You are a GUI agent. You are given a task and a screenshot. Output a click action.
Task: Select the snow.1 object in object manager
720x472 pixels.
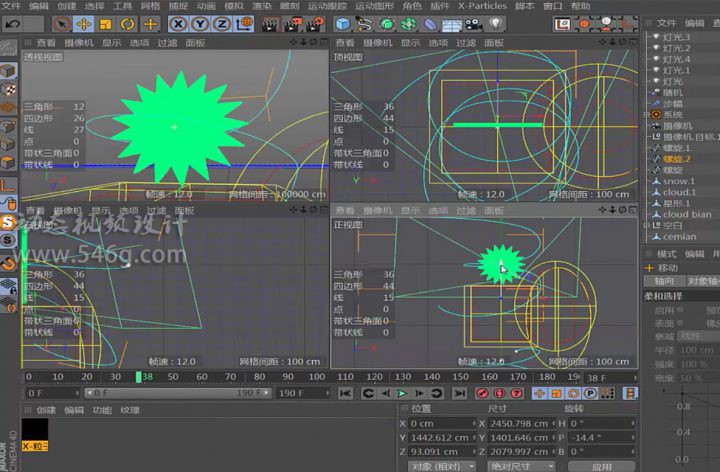(x=679, y=181)
